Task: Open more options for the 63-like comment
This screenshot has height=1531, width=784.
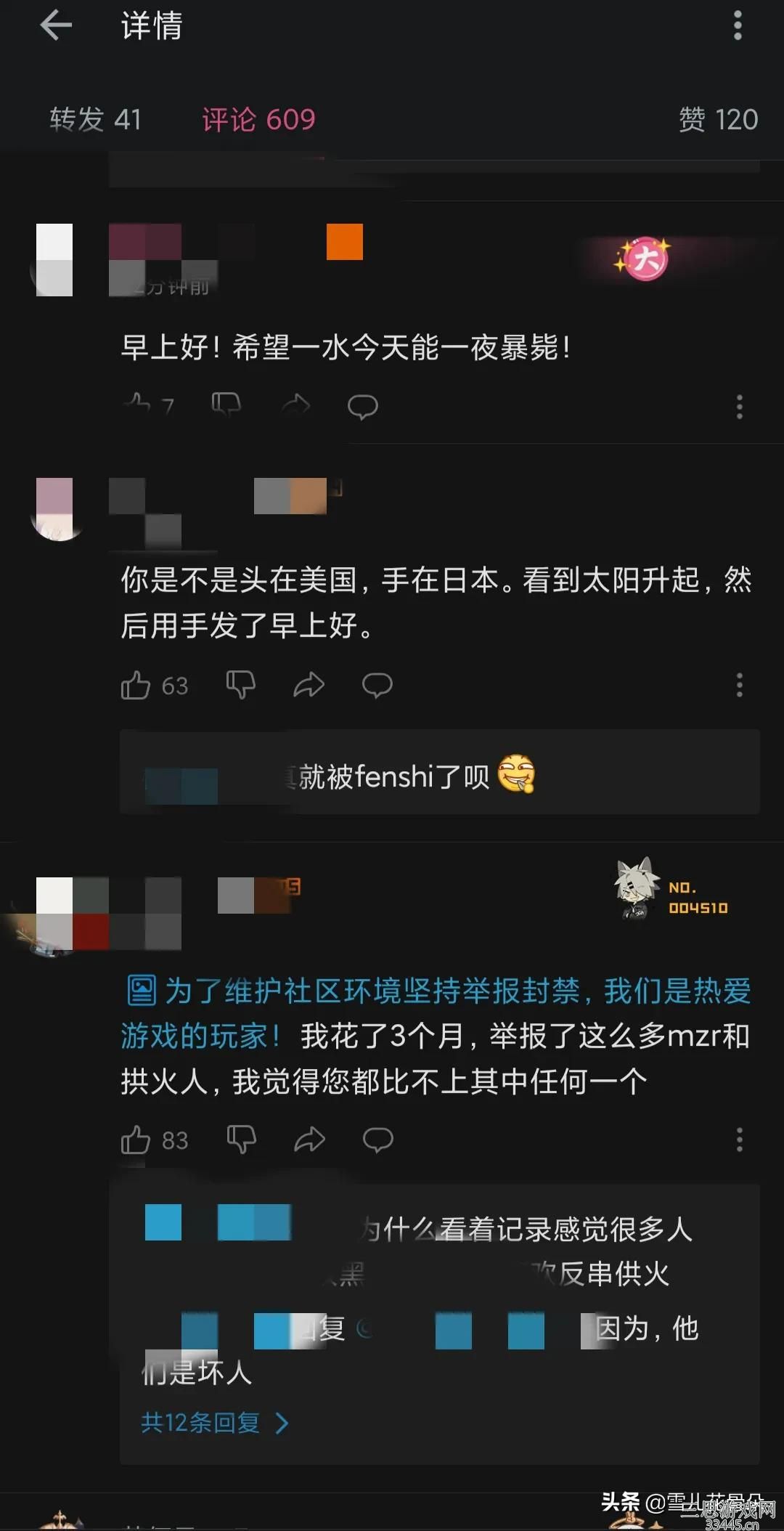Action: pyautogui.click(x=740, y=685)
